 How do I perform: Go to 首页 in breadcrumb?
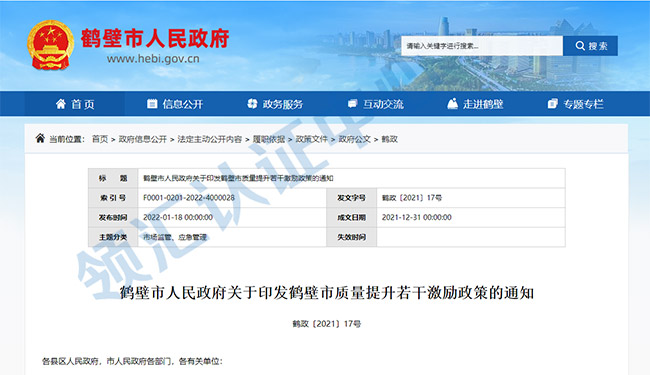[99, 139]
